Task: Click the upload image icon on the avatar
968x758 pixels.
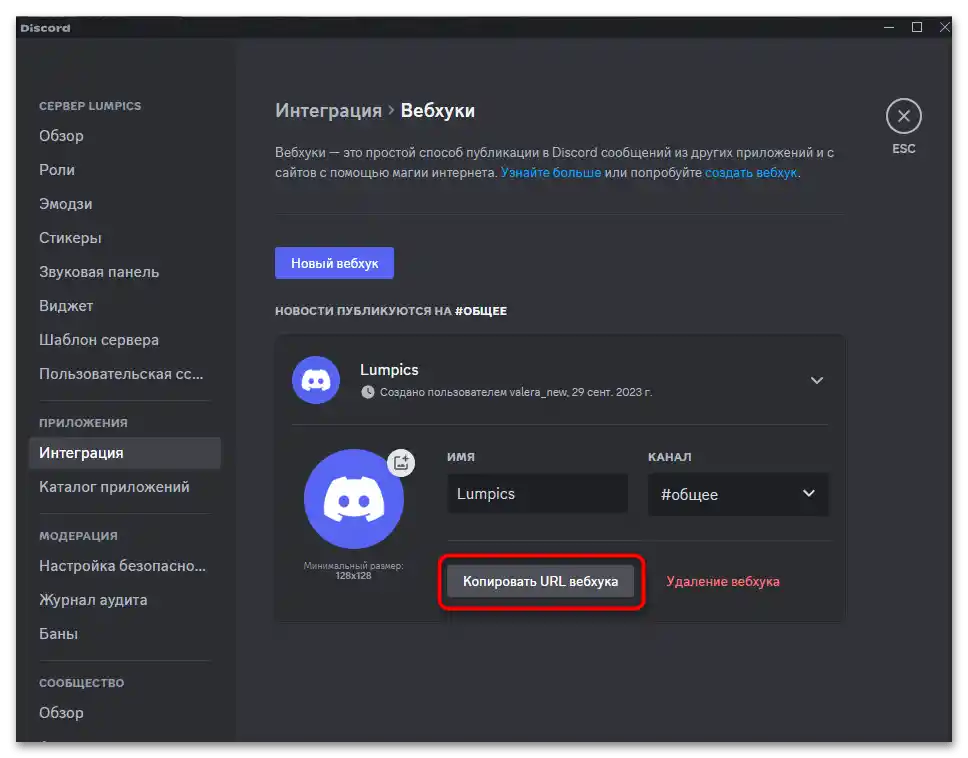Action: tap(400, 463)
